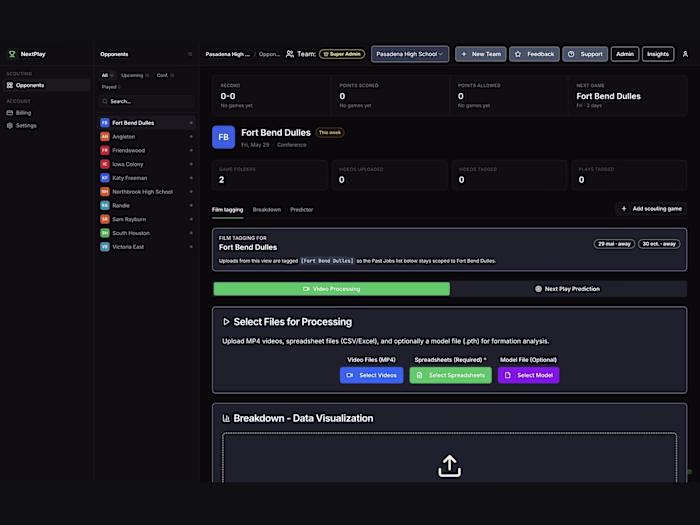Click the Victoria East VE avatar icon
The image size is (700, 525).
tap(105, 247)
